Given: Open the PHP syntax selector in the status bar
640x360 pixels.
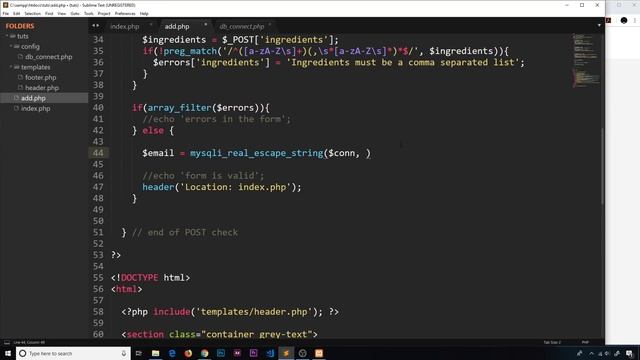Looking at the screenshot, I should [x=585, y=342].
